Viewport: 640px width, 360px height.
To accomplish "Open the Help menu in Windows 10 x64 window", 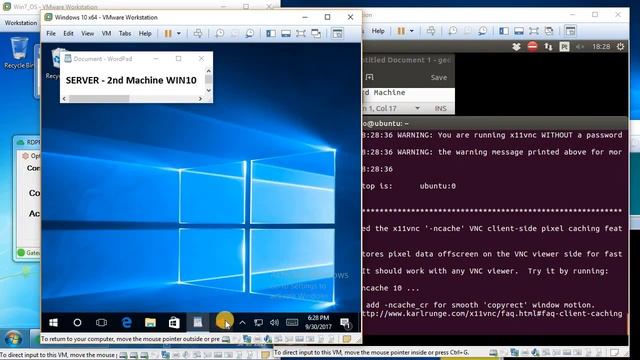I will [145, 33].
